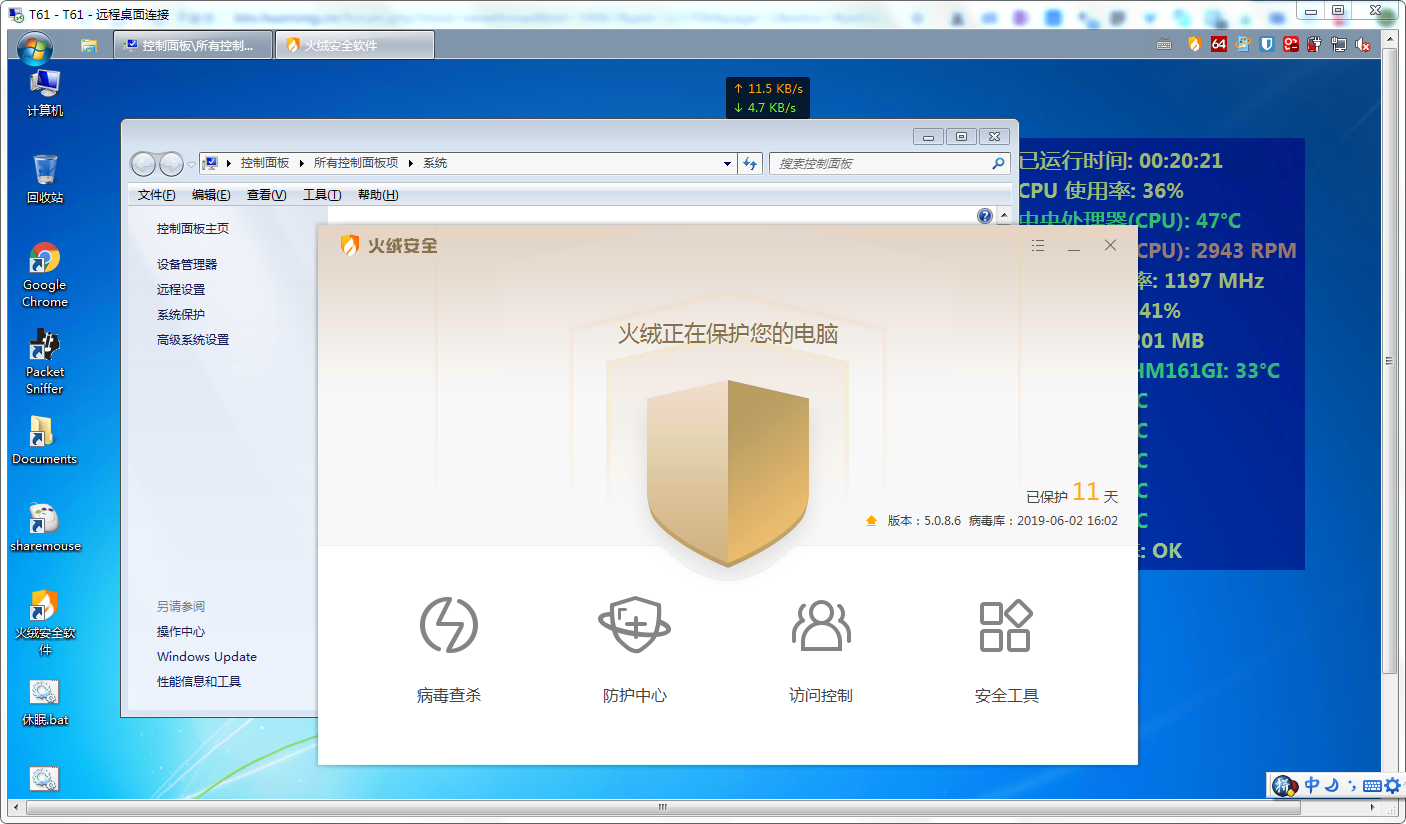The height and width of the screenshot is (824, 1406).
Task: Open Huorong hamburger menu icon
Action: (x=1038, y=245)
